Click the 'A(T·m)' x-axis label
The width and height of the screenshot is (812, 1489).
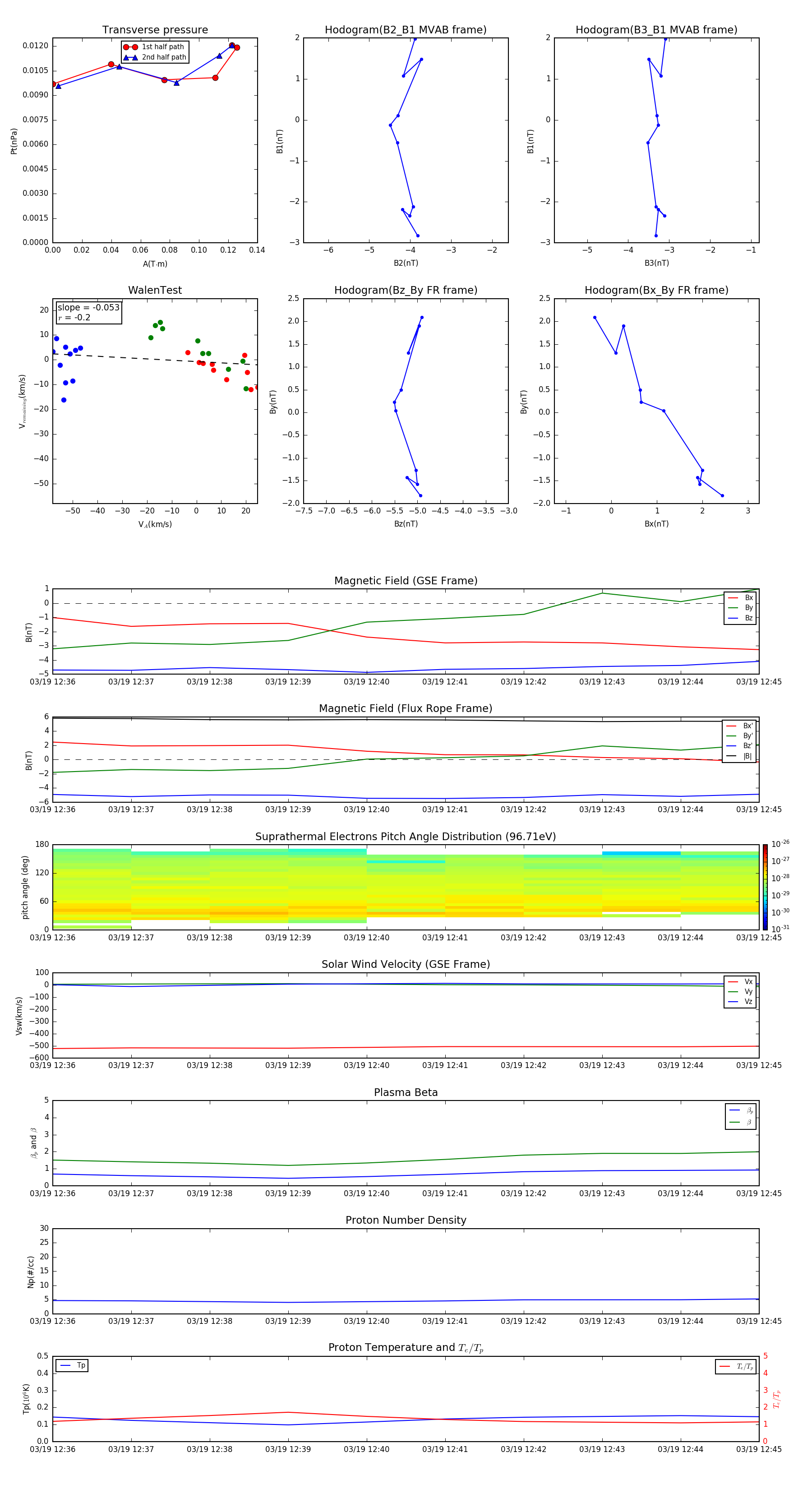pyautogui.click(x=155, y=264)
